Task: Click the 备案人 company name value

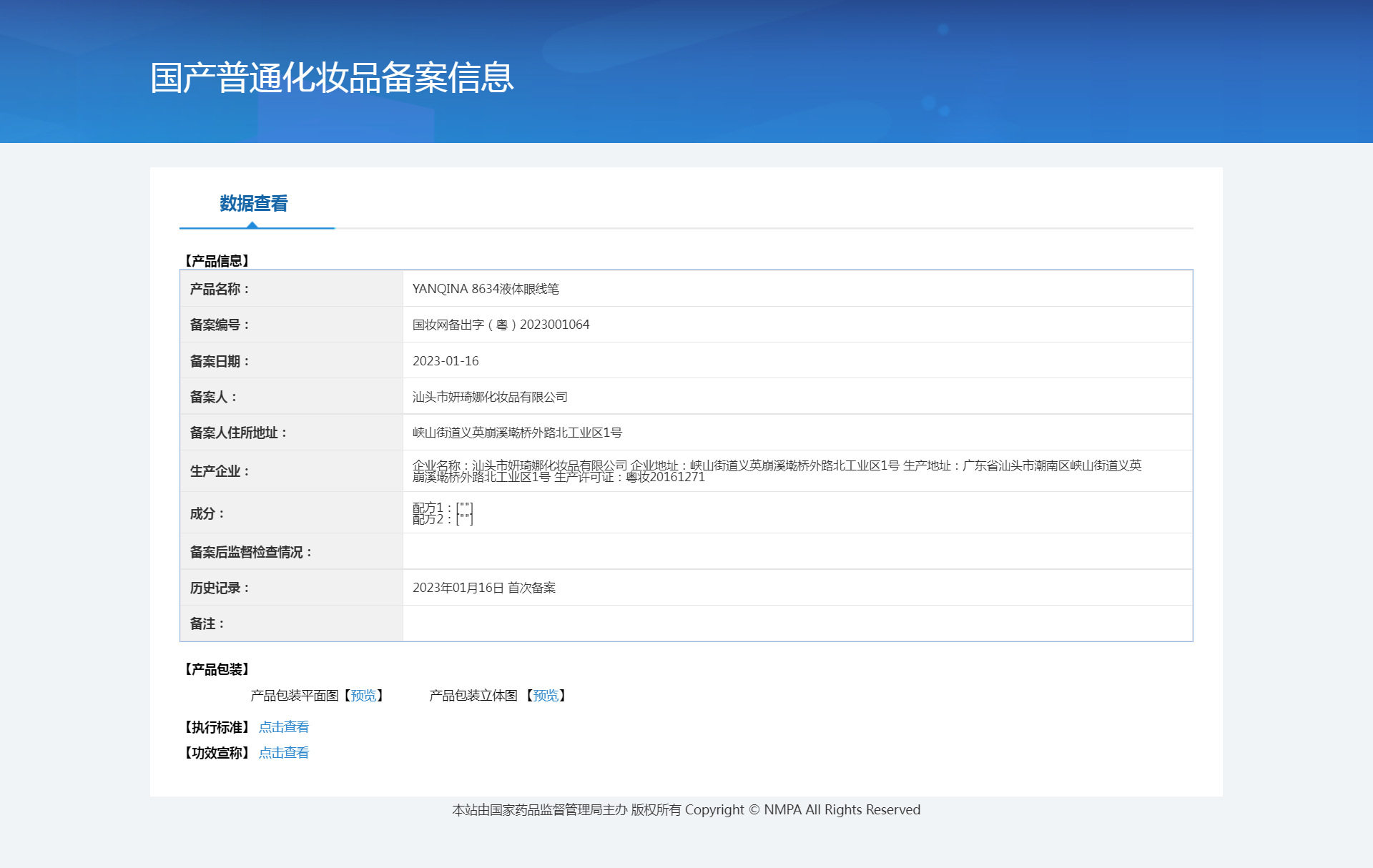Action: pos(490,397)
